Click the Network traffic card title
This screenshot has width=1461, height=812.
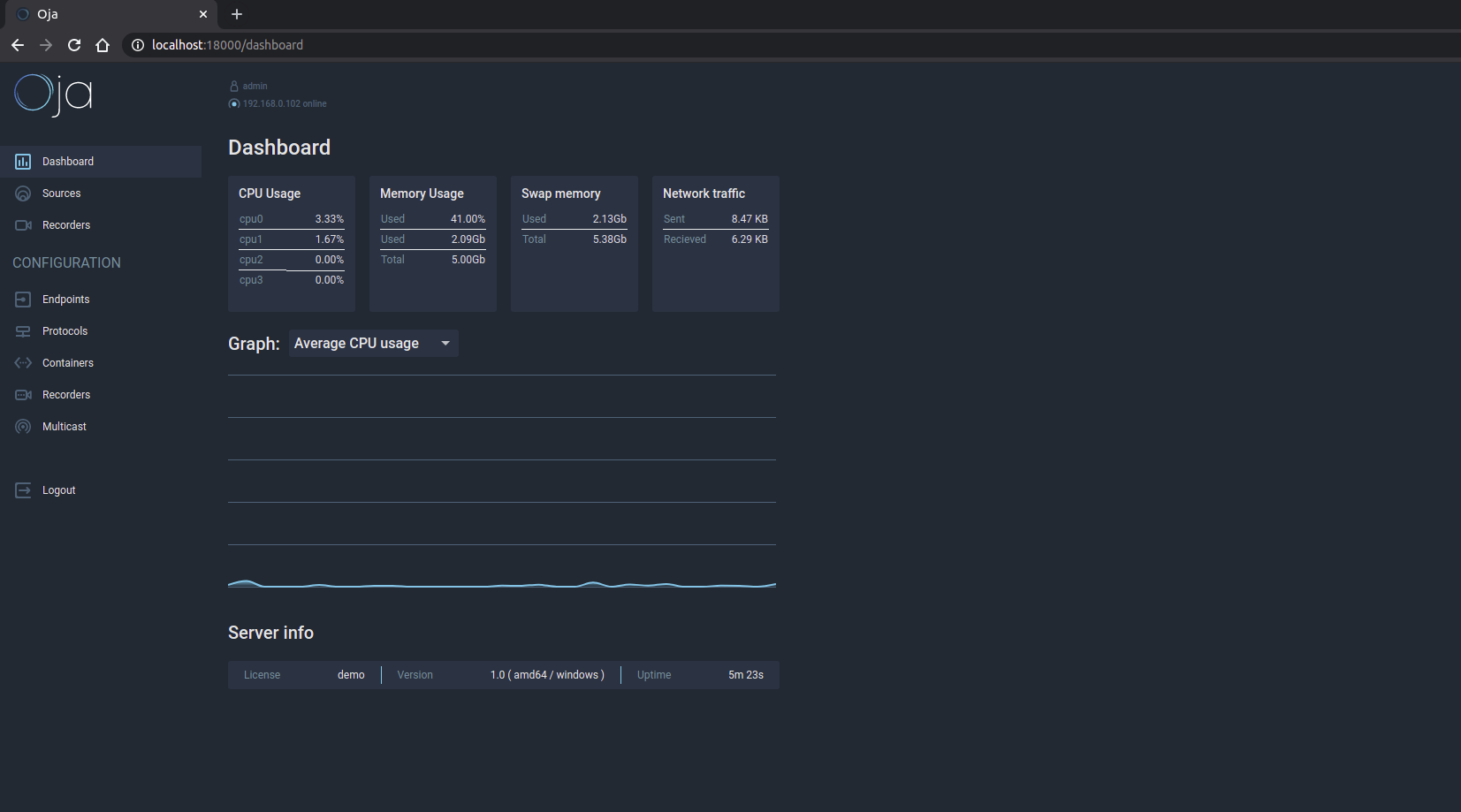pos(704,194)
